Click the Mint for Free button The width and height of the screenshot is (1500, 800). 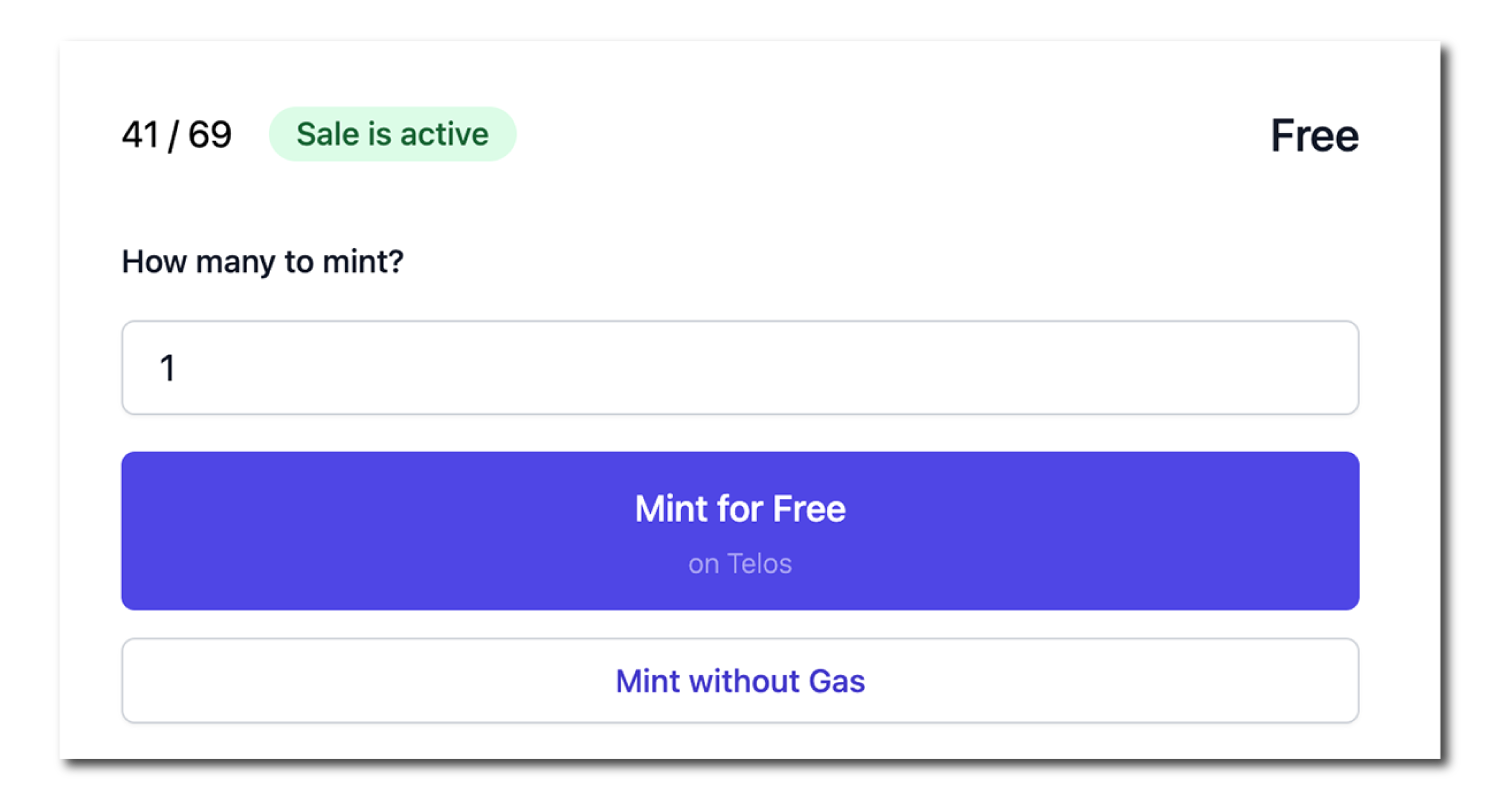[740, 530]
